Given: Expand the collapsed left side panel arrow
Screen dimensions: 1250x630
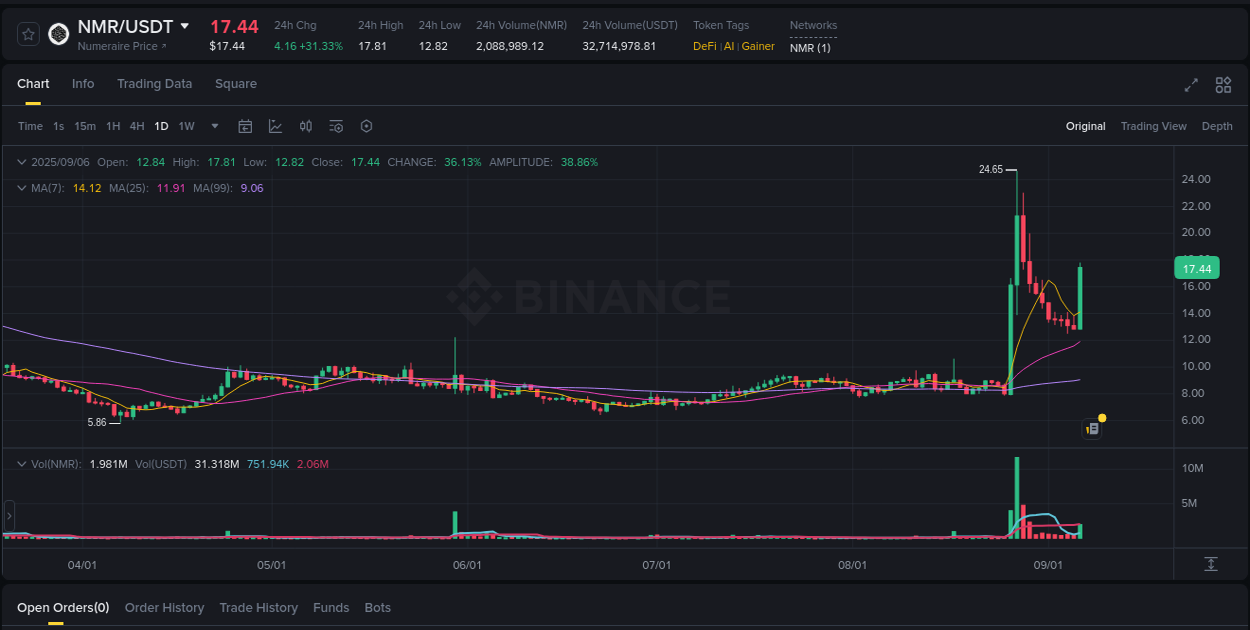Looking at the screenshot, I should [x=8, y=516].
